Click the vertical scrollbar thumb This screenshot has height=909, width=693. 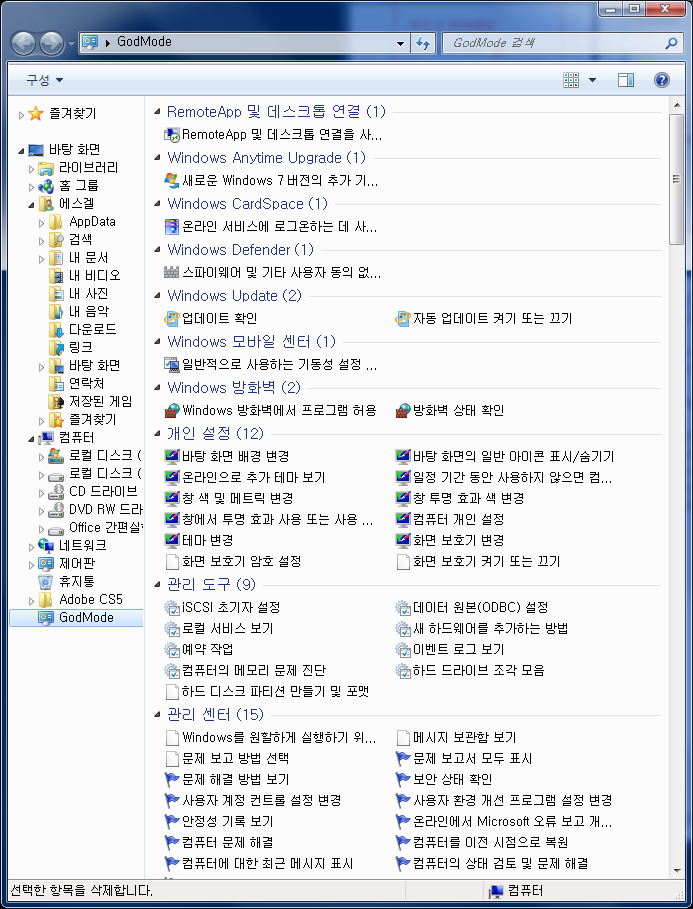(x=676, y=179)
